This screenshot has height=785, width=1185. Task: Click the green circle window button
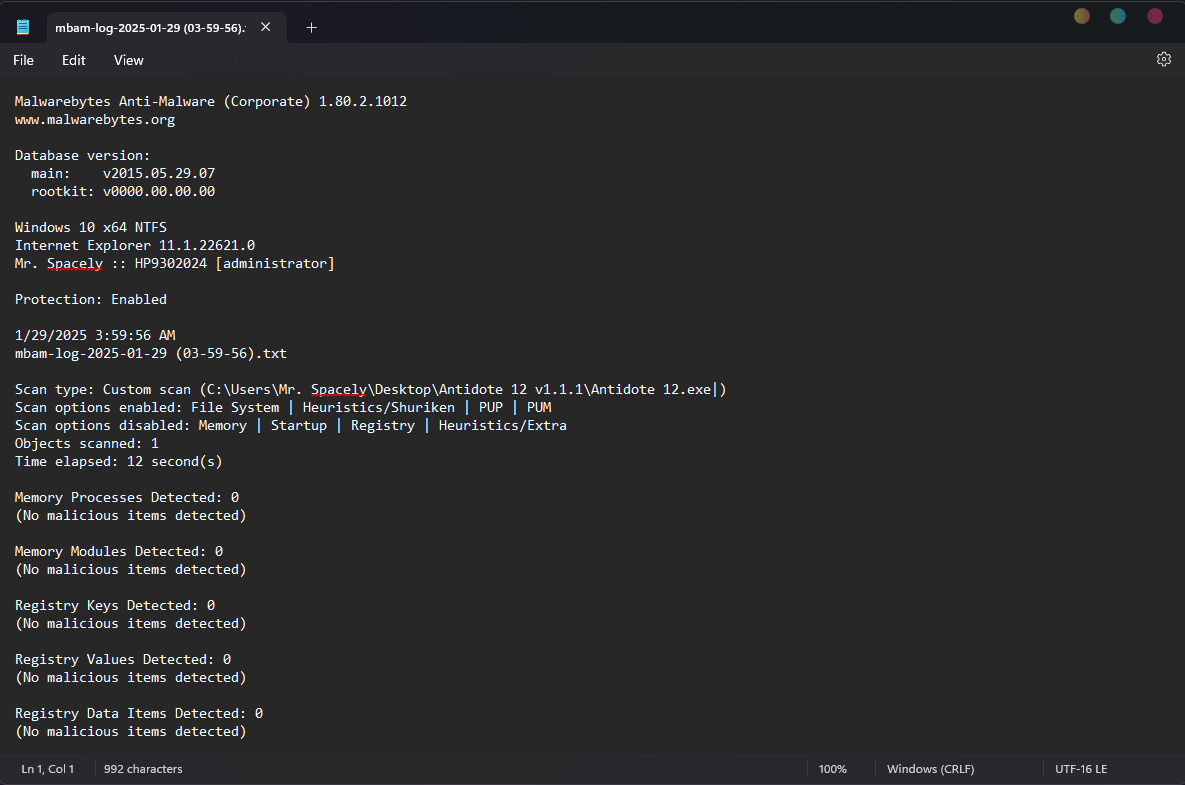pyautogui.click(x=1118, y=16)
